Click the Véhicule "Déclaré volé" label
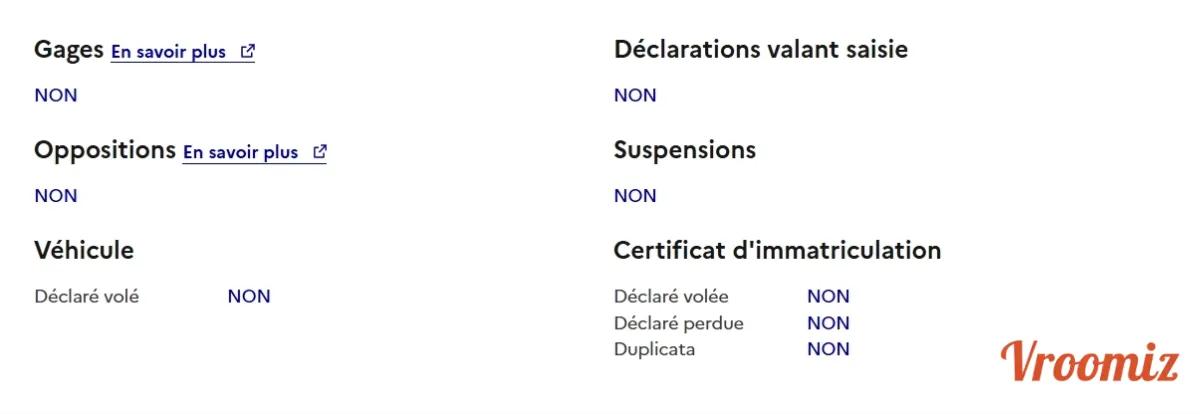1200x414 pixels. point(87,297)
